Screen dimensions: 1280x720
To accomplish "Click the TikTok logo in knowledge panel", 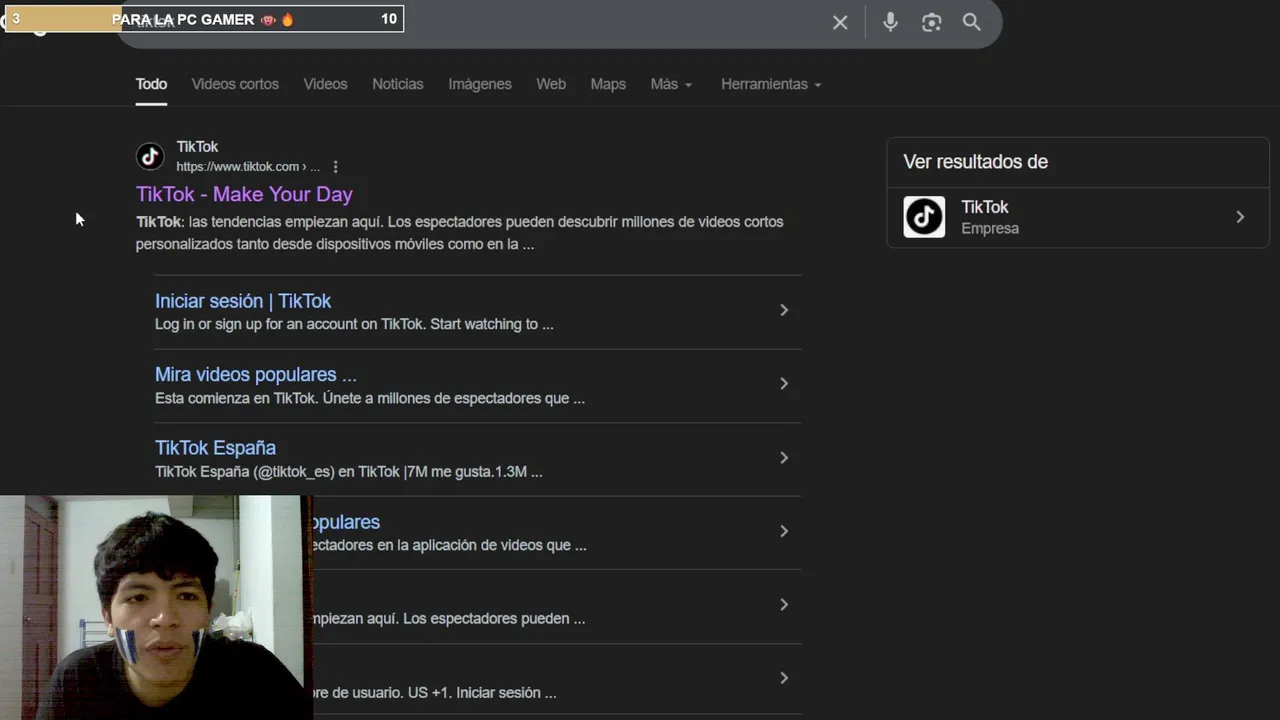I will click(x=924, y=217).
